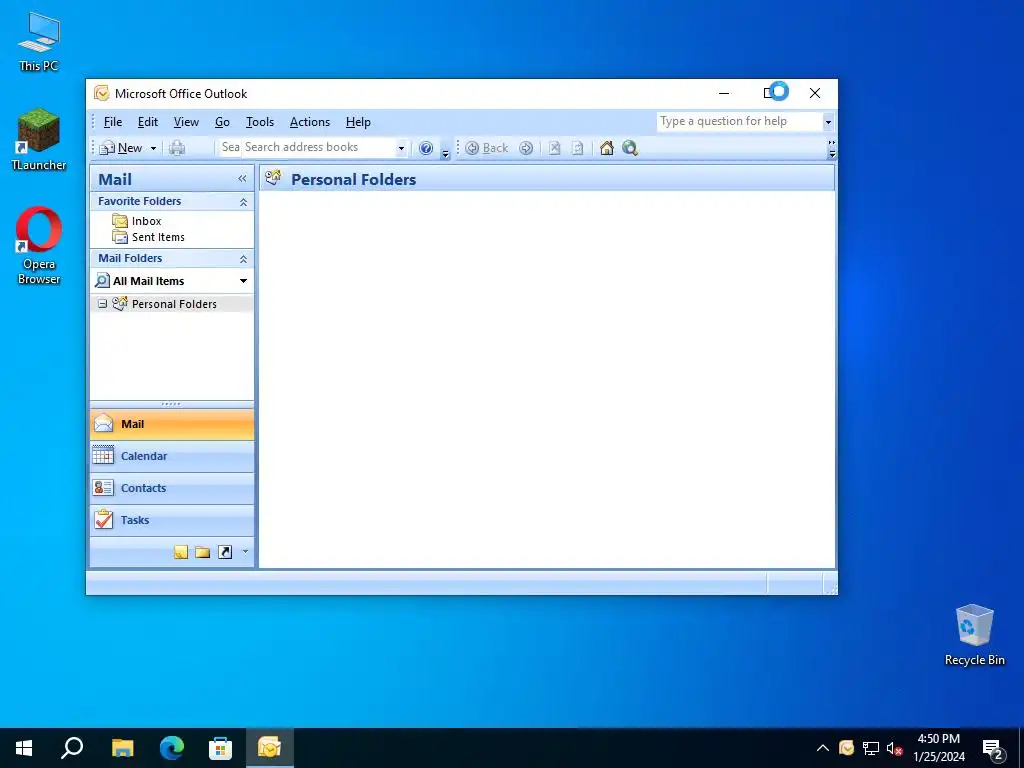Open the Start Page home icon

(607, 148)
